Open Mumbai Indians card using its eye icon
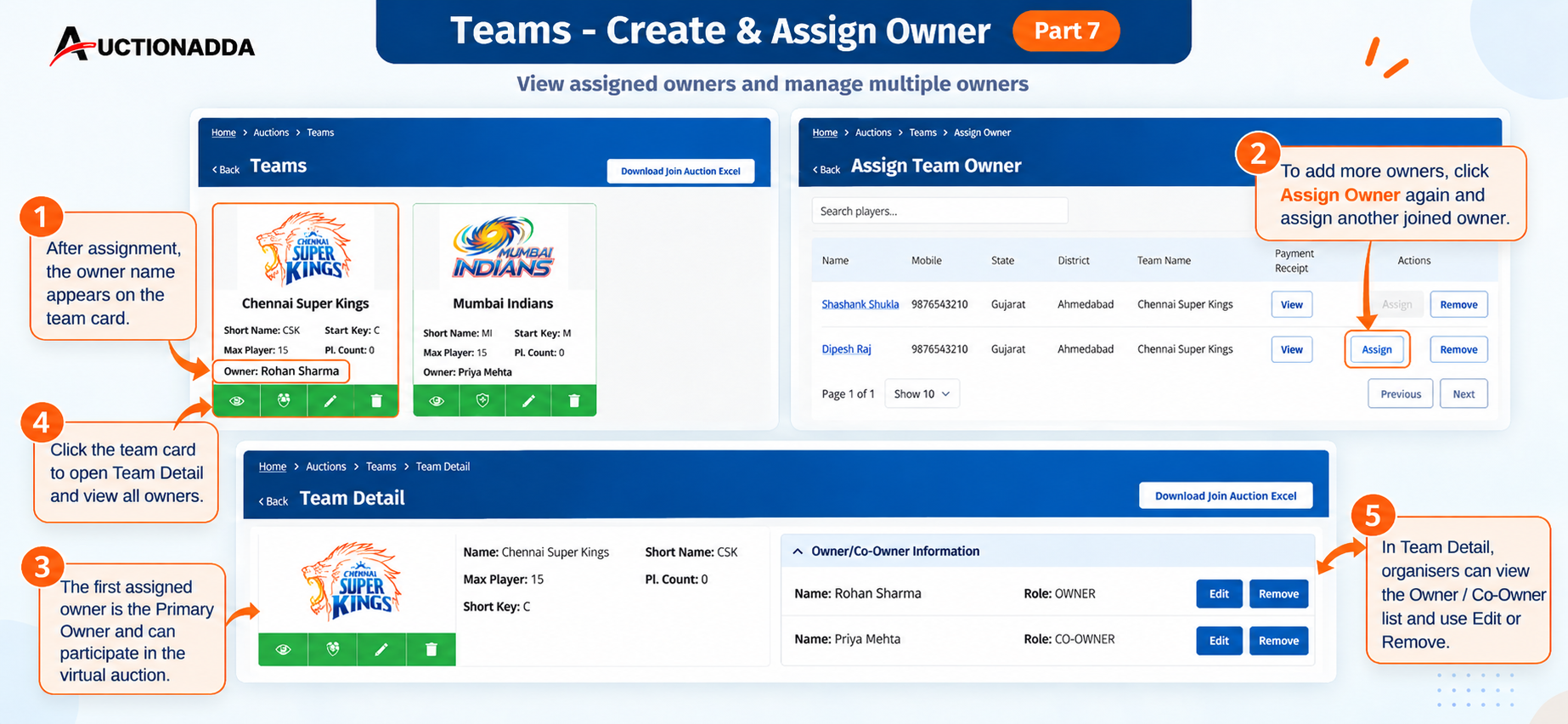 [437, 401]
